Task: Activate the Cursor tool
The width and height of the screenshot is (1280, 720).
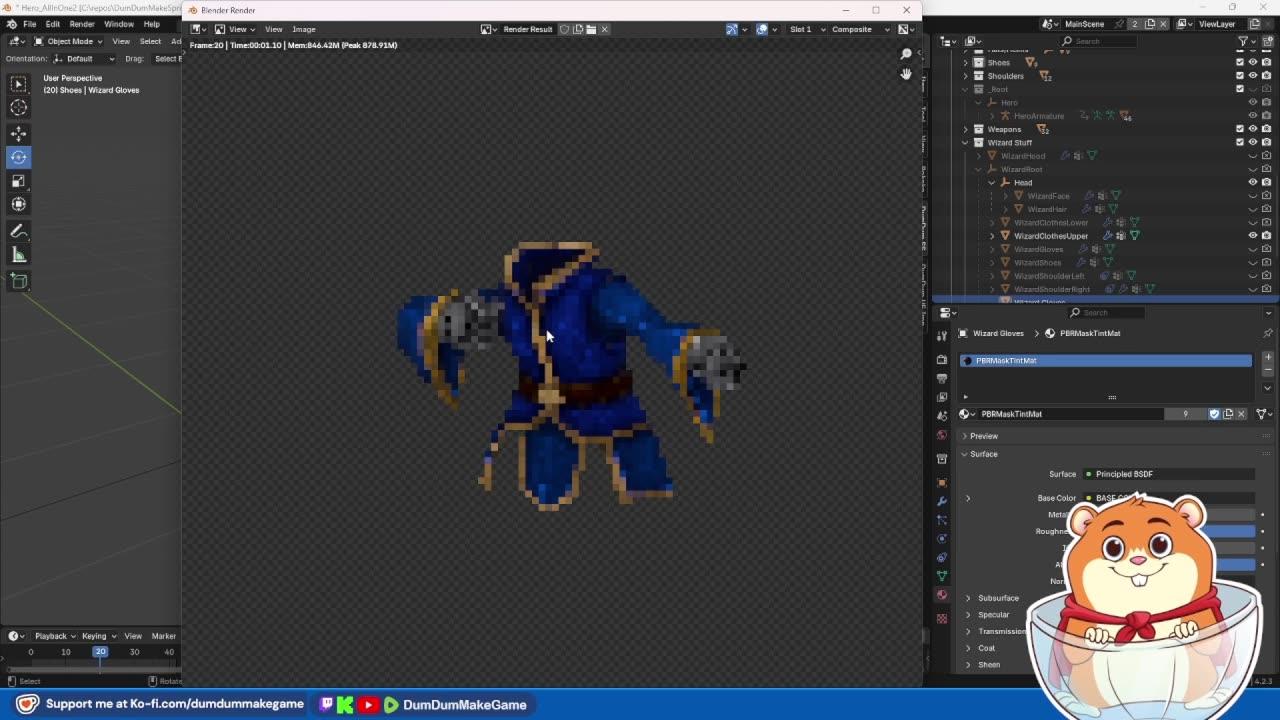Action: click(18, 108)
